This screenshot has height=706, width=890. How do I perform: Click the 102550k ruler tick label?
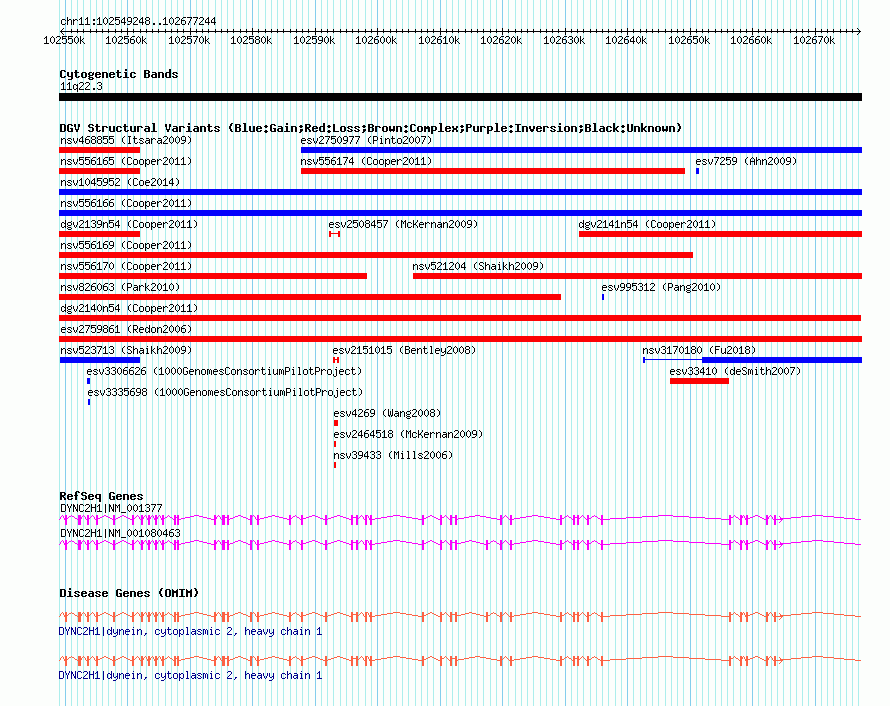(x=64, y=40)
